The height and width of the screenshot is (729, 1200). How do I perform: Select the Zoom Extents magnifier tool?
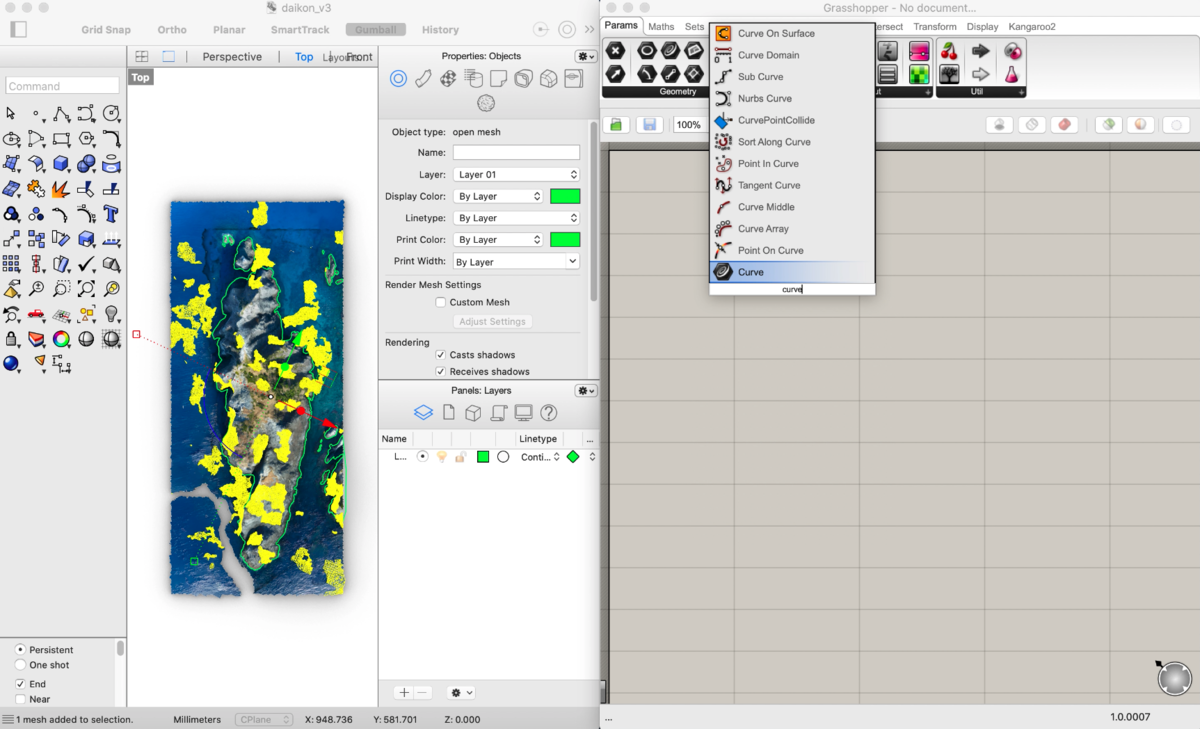[x=86, y=289]
